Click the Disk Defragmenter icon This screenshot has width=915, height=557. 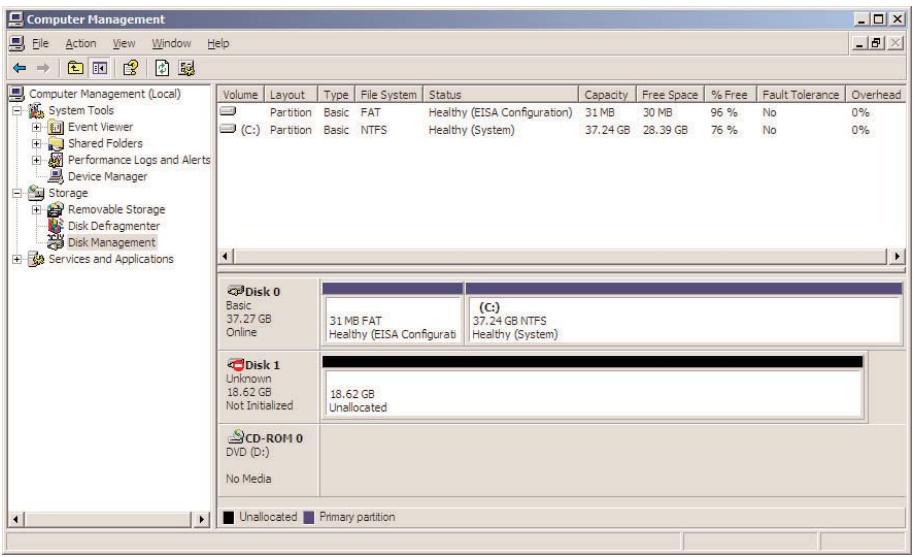pyautogui.click(x=56, y=225)
